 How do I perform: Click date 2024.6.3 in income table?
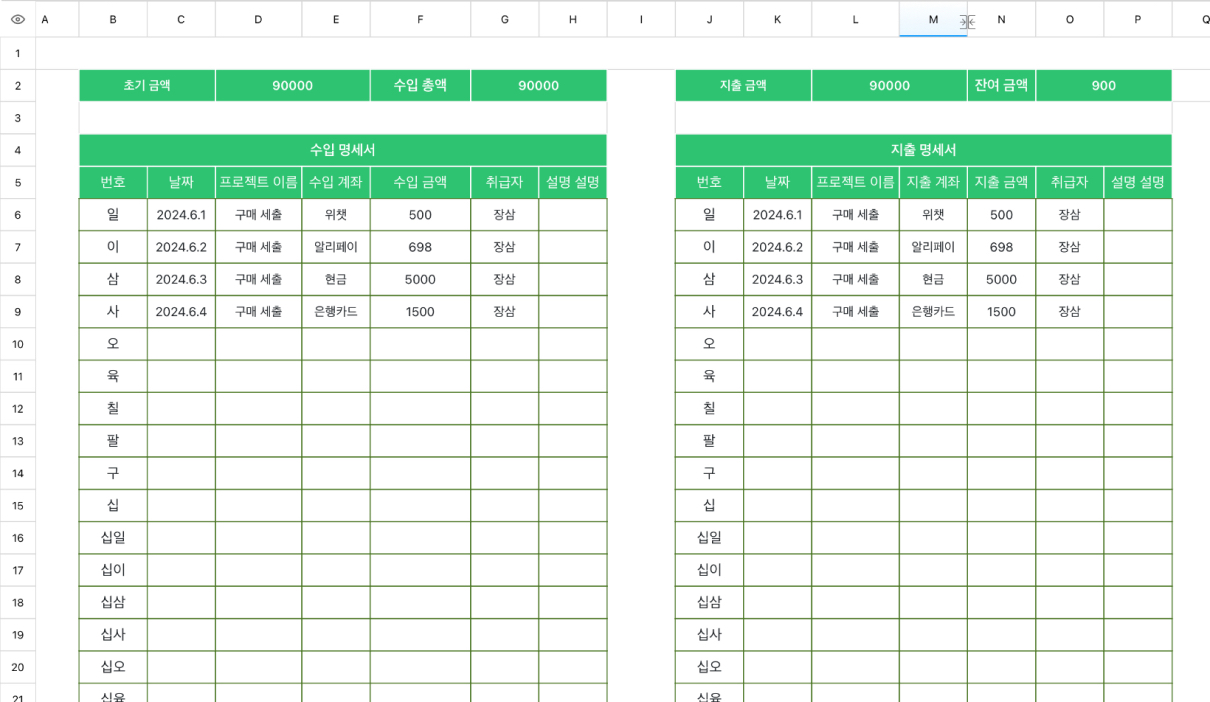click(x=181, y=280)
